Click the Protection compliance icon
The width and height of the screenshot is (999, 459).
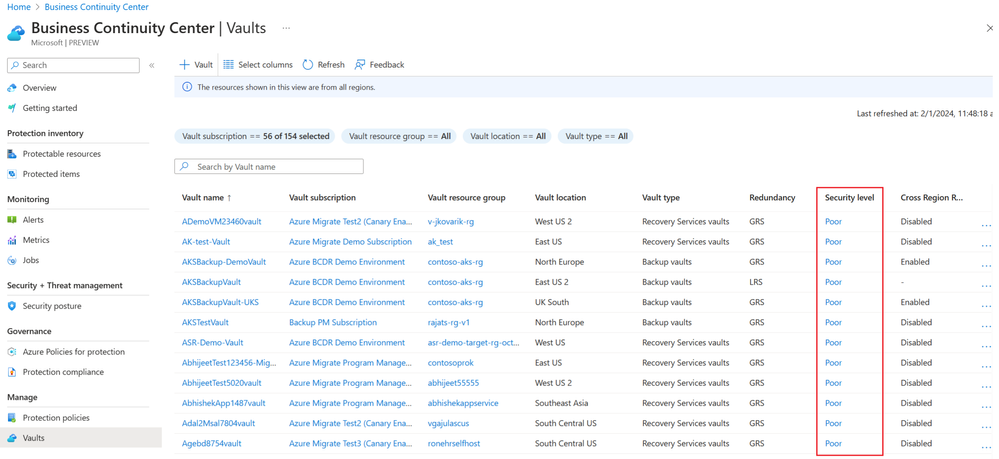pyautogui.click(x=11, y=372)
